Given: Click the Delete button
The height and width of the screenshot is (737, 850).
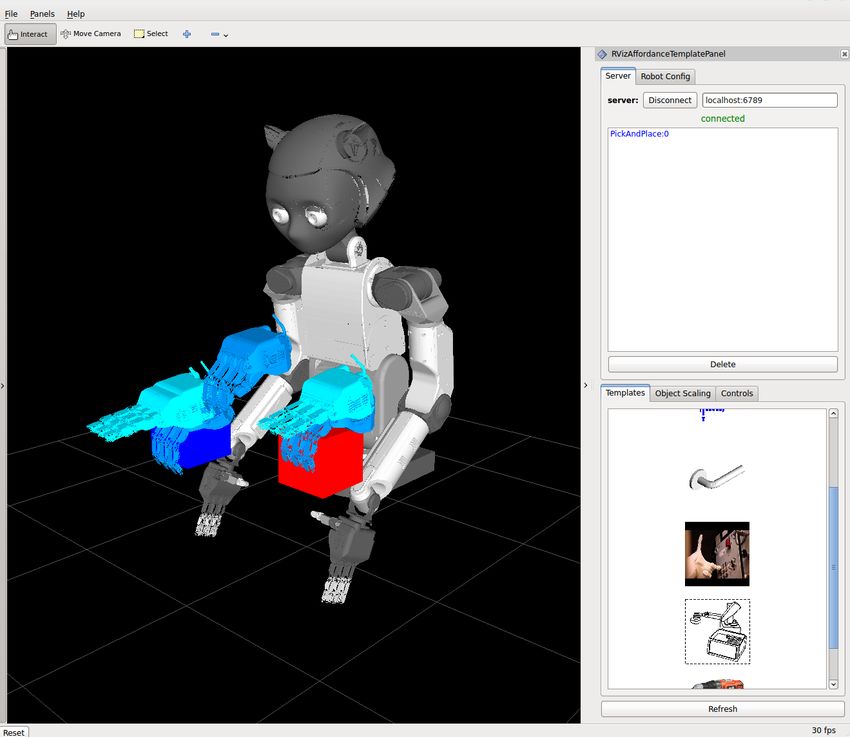Looking at the screenshot, I should (x=723, y=364).
